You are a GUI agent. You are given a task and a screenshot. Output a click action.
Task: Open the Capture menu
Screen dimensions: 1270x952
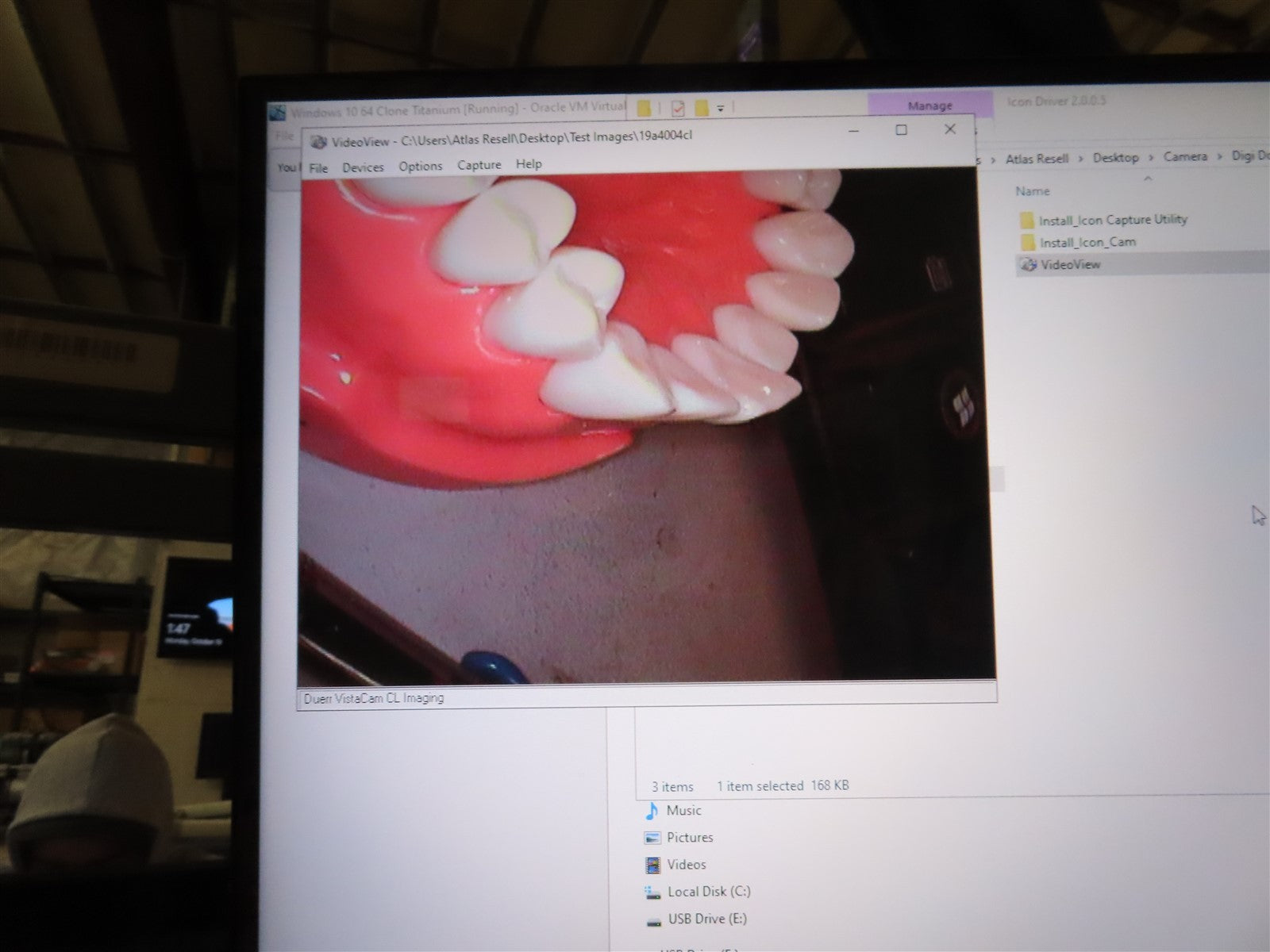(x=479, y=165)
